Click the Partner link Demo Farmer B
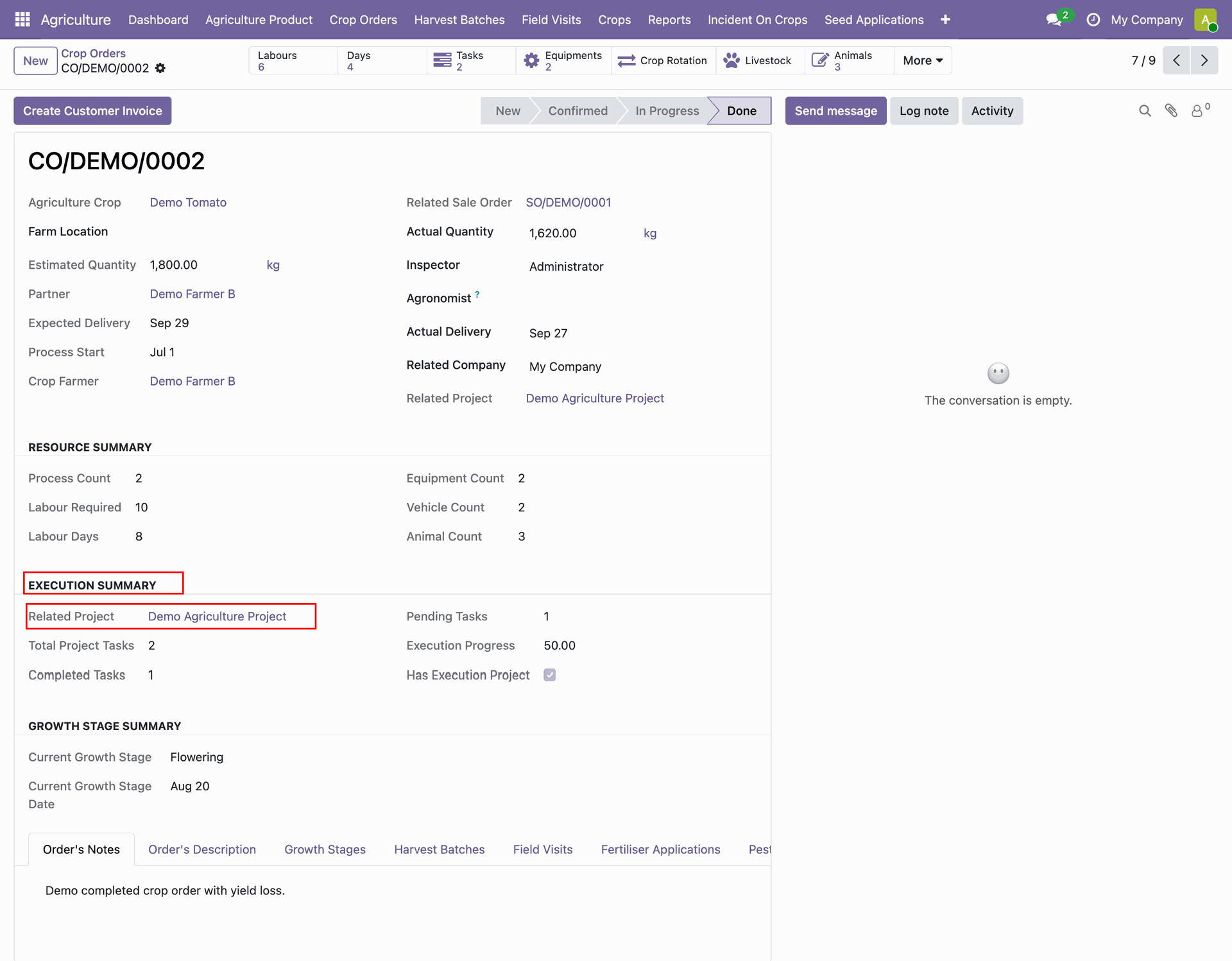The width and height of the screenshot is (1232, 961). (193, 294)
